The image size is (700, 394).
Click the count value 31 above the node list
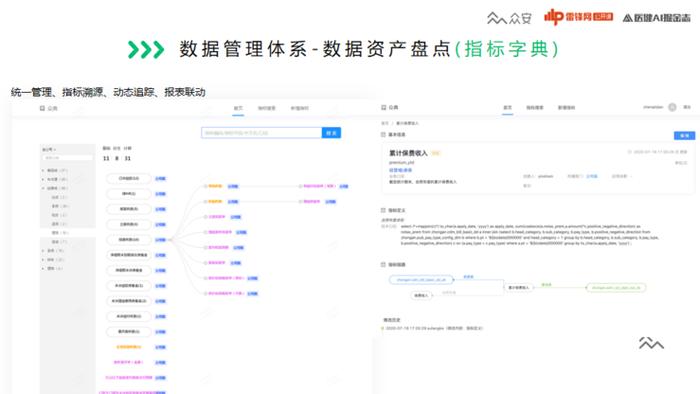point(127,158)
